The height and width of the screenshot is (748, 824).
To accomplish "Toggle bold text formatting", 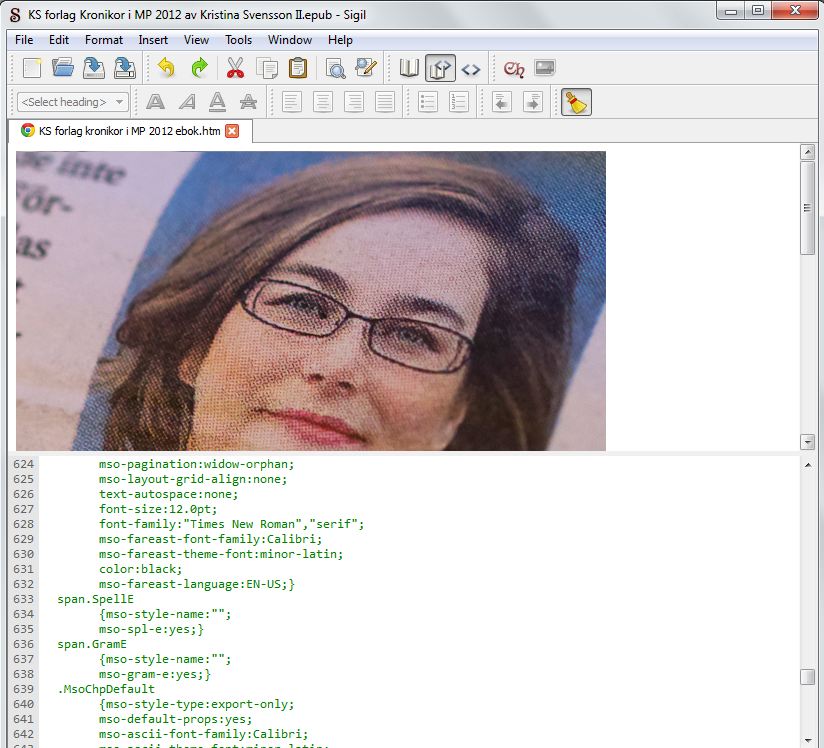I will pos(155,102).
